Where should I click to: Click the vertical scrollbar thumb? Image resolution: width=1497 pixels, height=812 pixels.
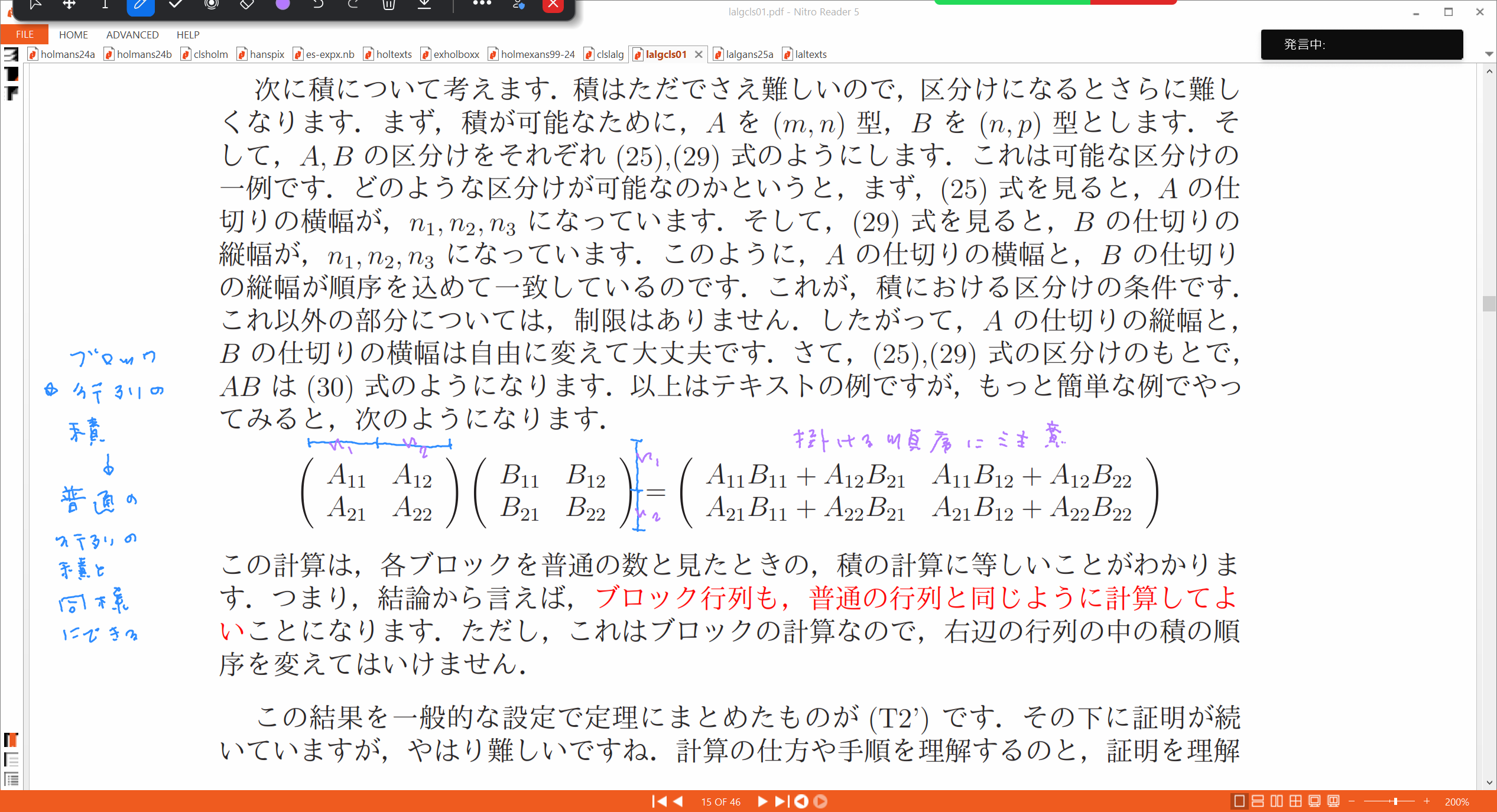point(1489,303)
